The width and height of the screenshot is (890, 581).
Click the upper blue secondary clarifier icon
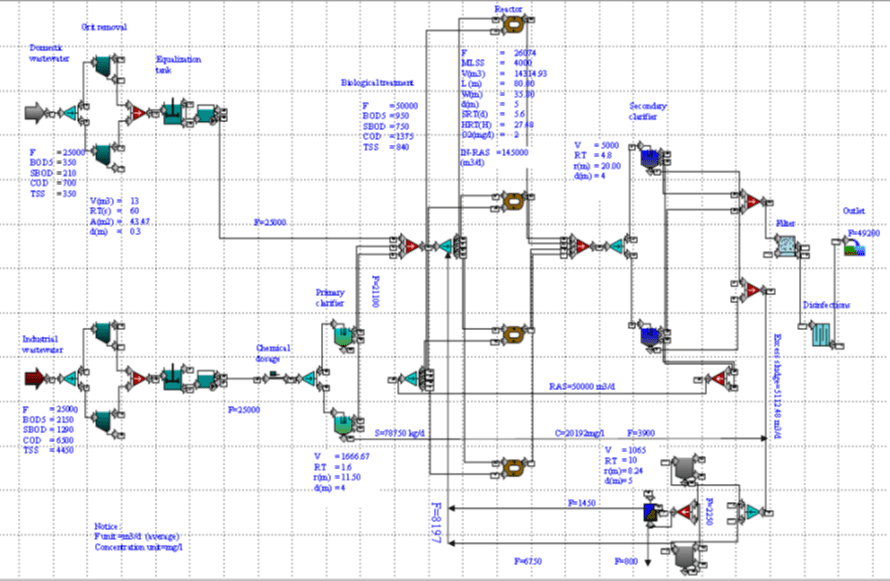[x=651, y=158]
